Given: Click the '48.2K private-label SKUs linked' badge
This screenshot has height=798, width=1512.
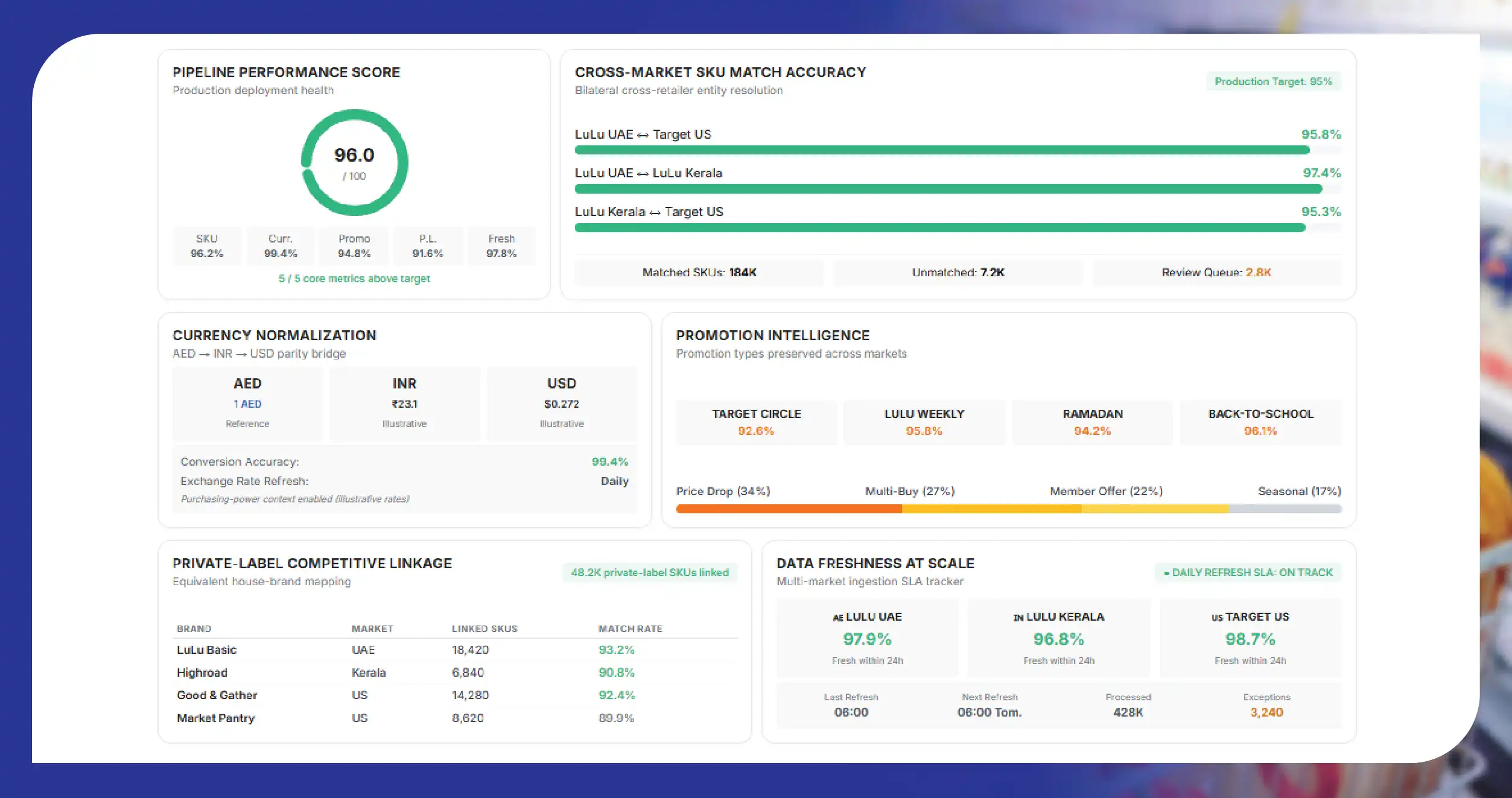Looking at the screenshot, I should click(x=650, y=572).
